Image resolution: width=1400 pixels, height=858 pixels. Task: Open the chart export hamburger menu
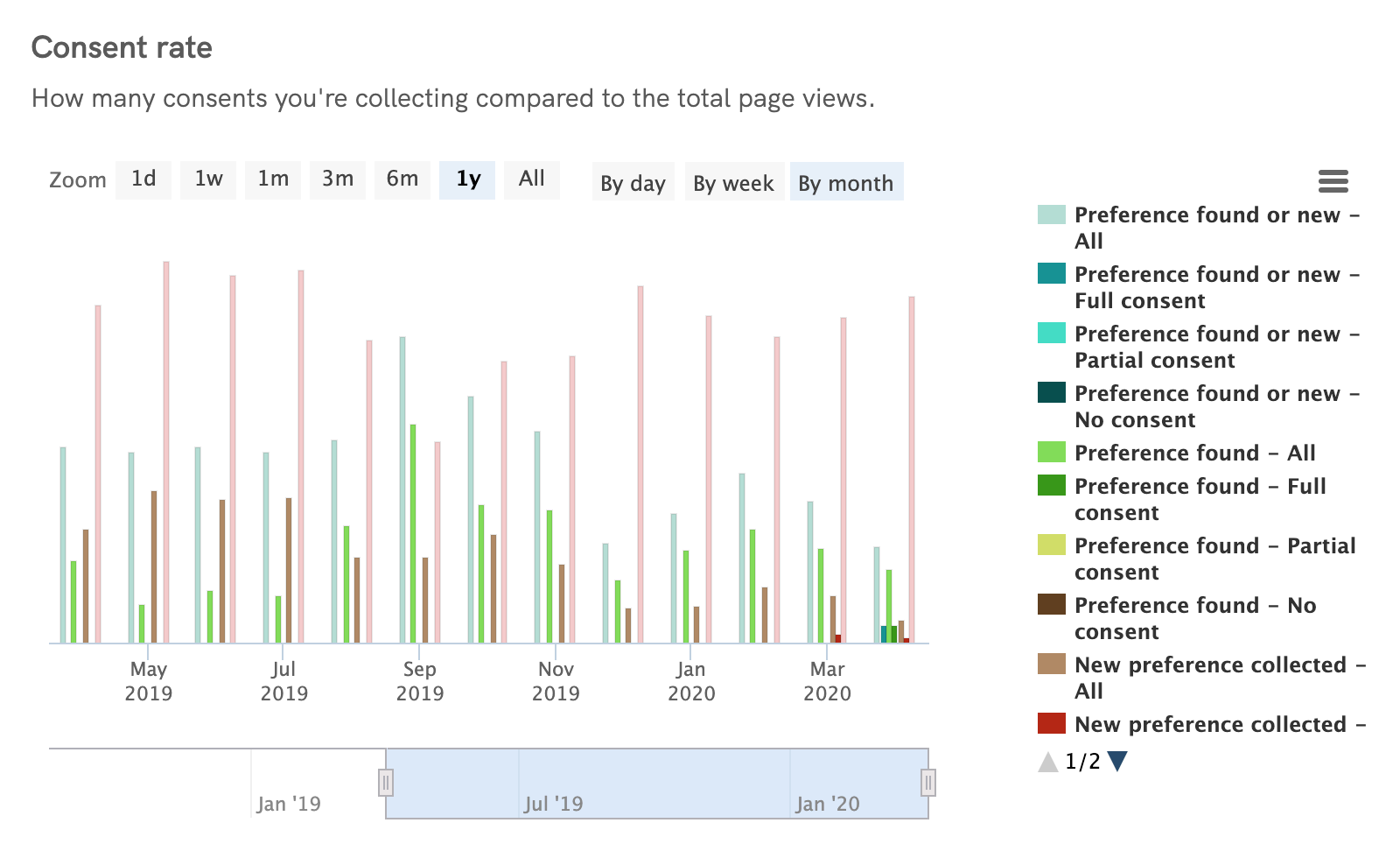pos(1333,181)
